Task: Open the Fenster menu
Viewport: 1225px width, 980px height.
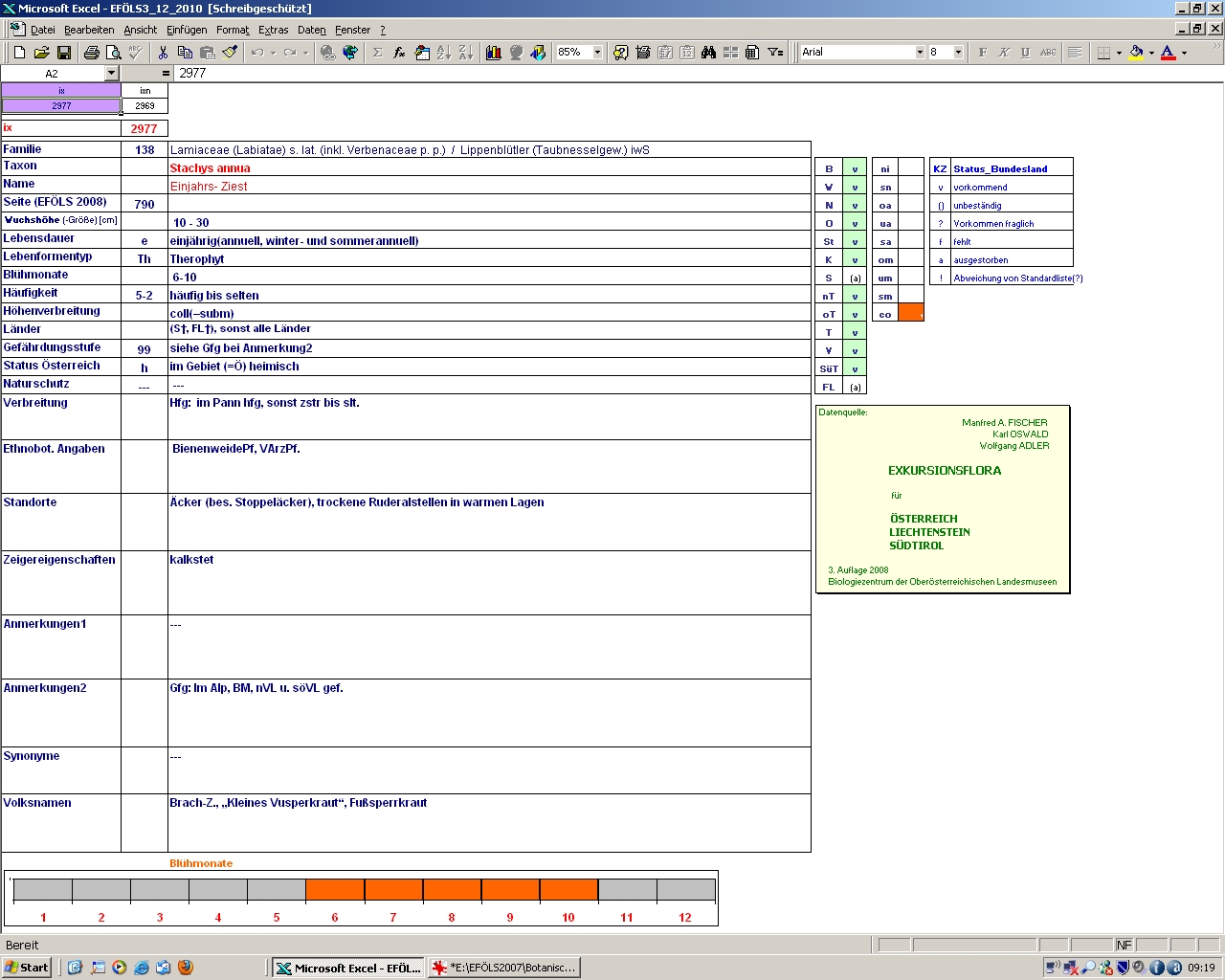Action: pos(352,30)
